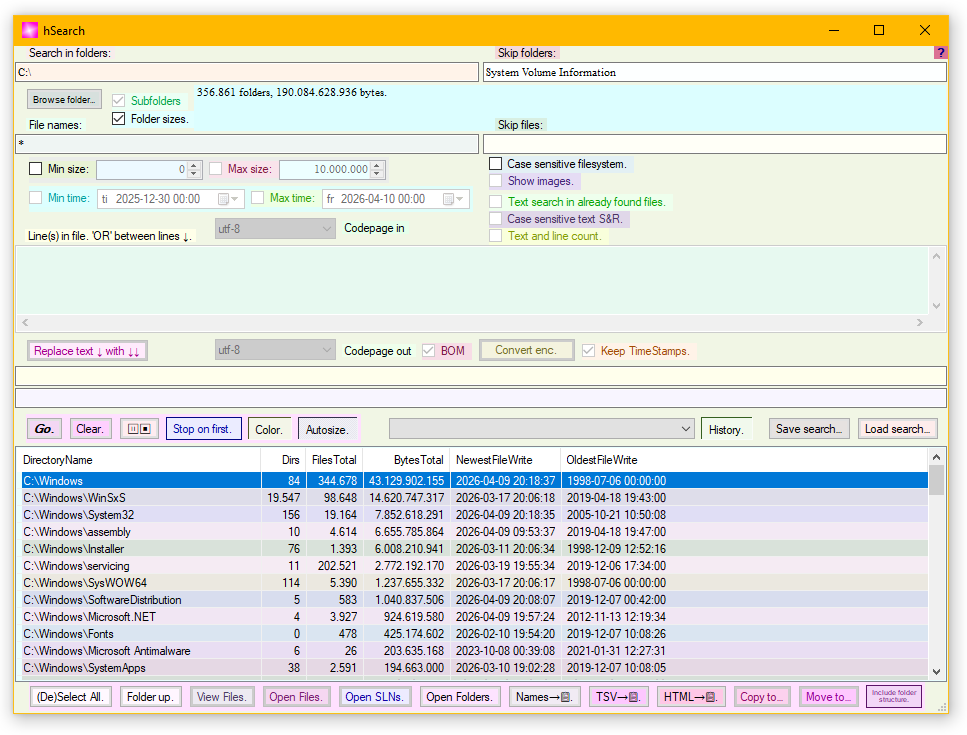Toggle Text and line count checkbox

coord(495,236)
